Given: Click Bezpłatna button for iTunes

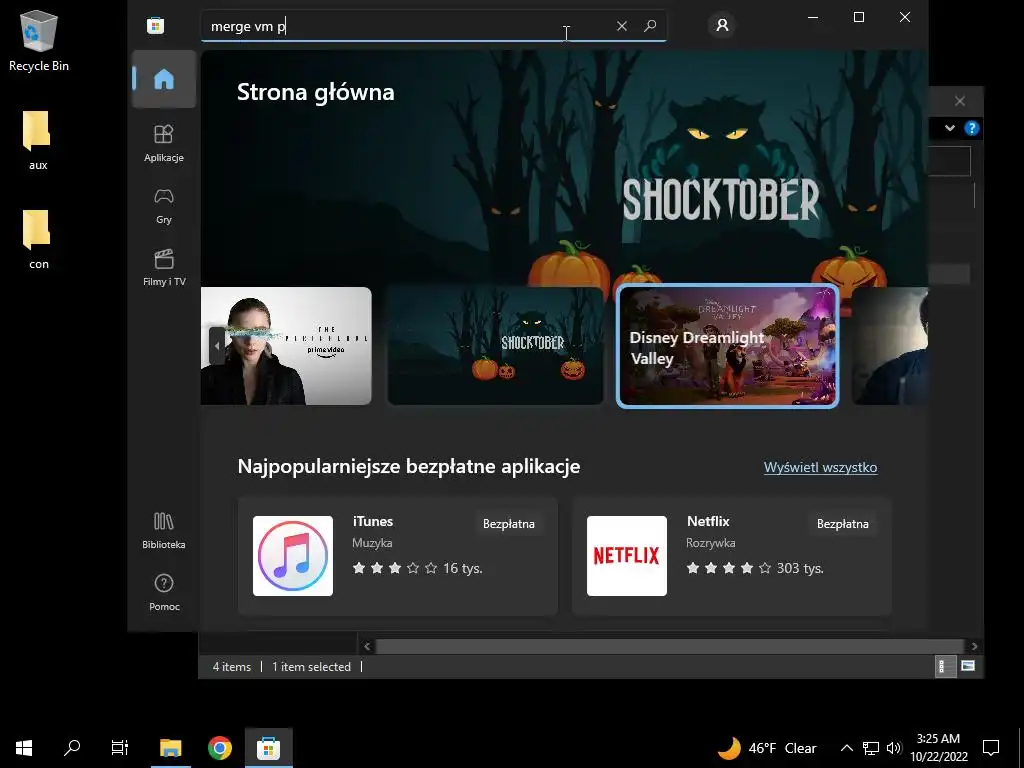Looking at the screenshot, I should click(509, 524).
